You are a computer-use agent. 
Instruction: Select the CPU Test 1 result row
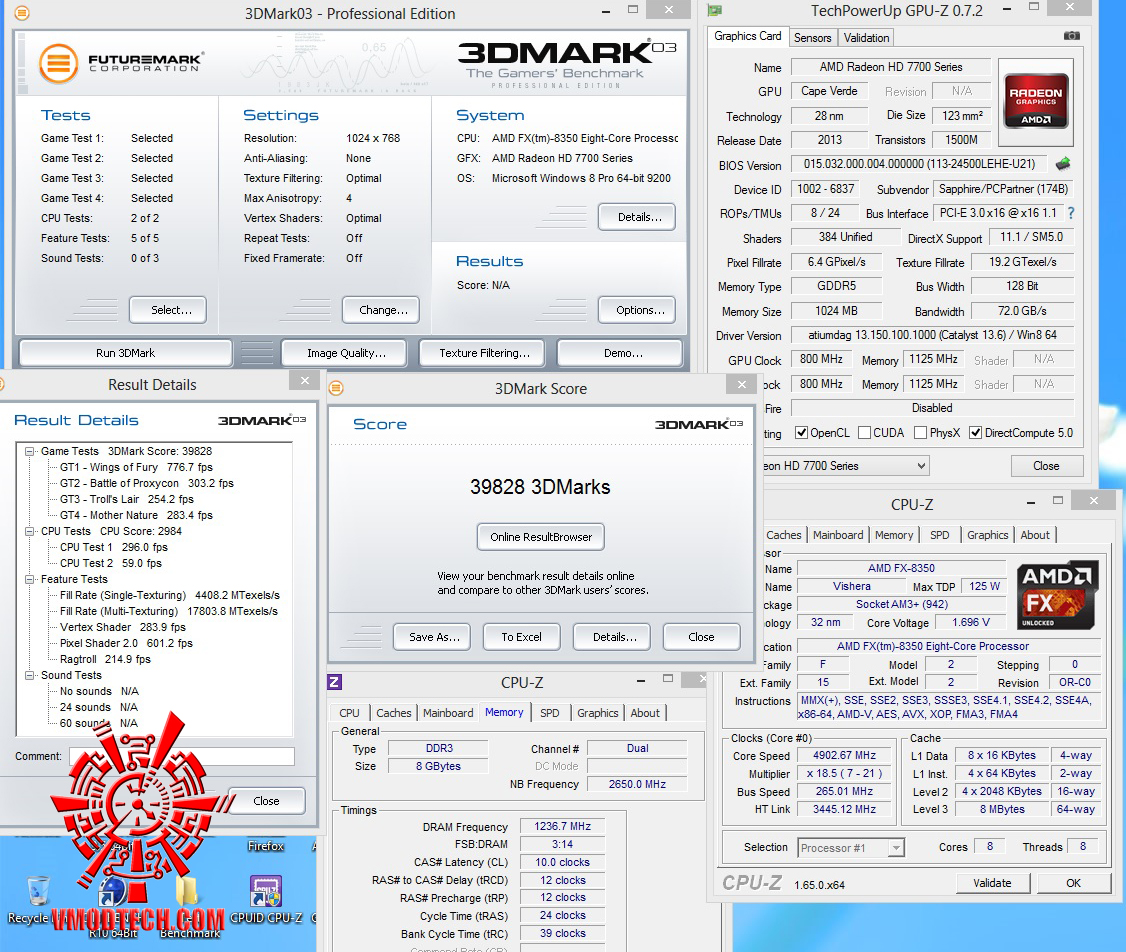point(113,547)
